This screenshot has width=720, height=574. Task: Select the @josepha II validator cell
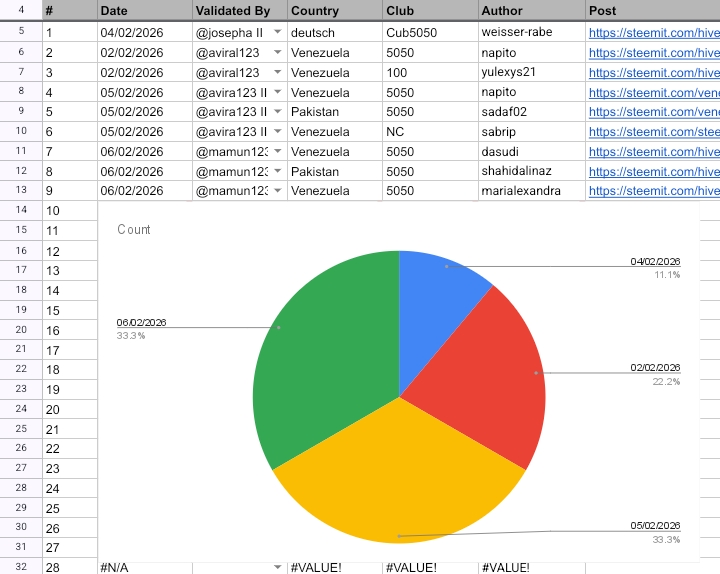pyautogui.click(x=240, y=32)
